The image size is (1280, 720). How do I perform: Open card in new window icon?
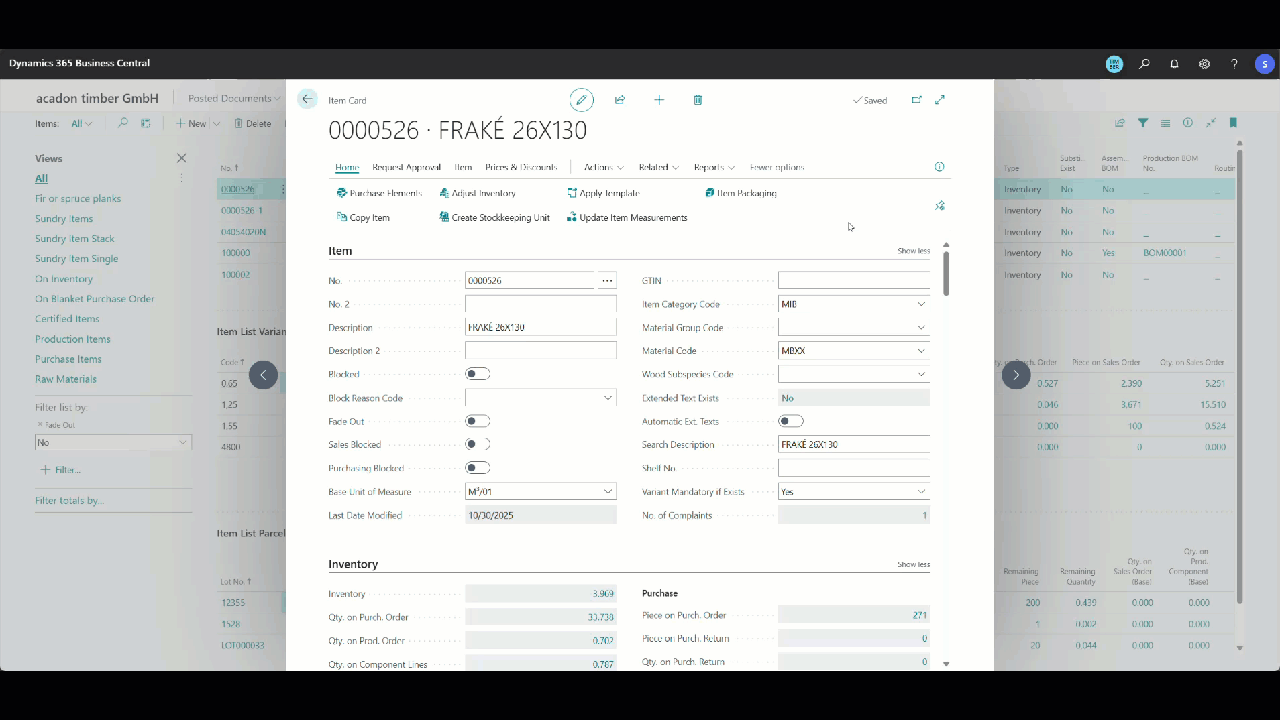tap(916, 100)
